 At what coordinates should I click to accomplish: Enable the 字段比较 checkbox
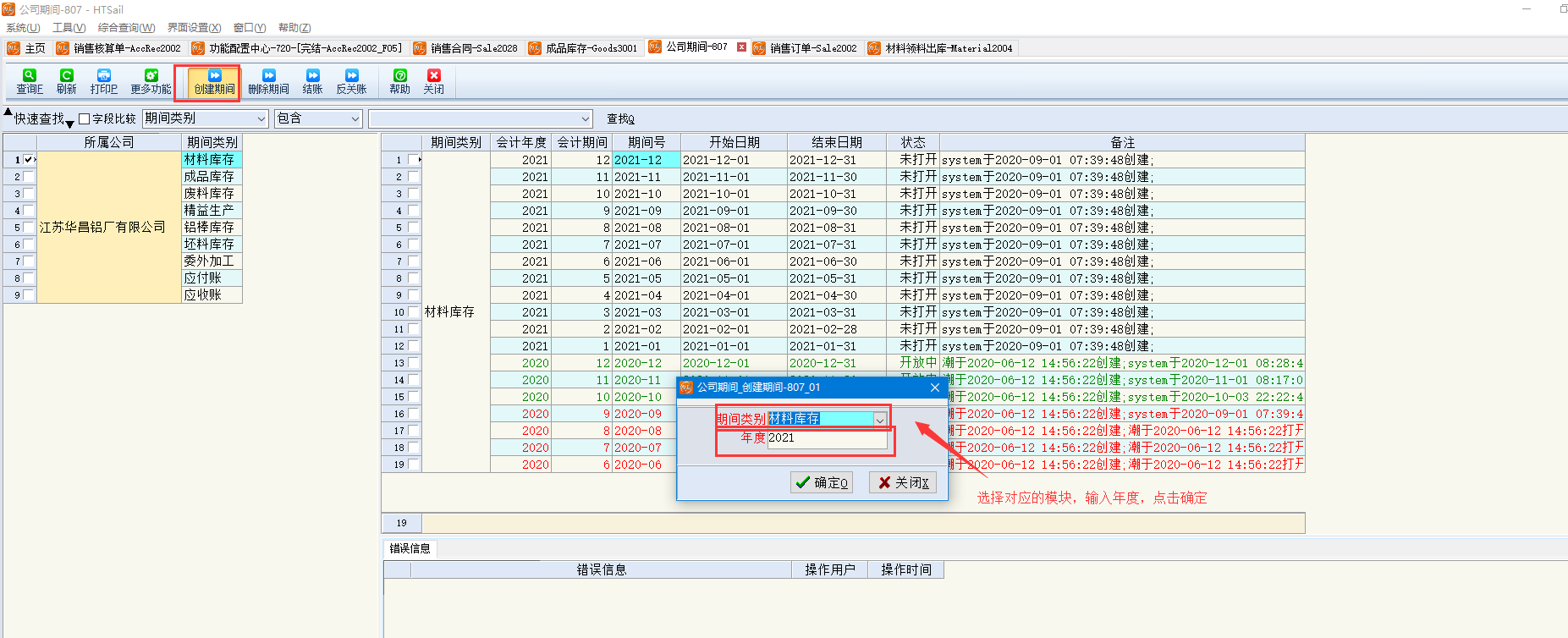tap(85, 119)
